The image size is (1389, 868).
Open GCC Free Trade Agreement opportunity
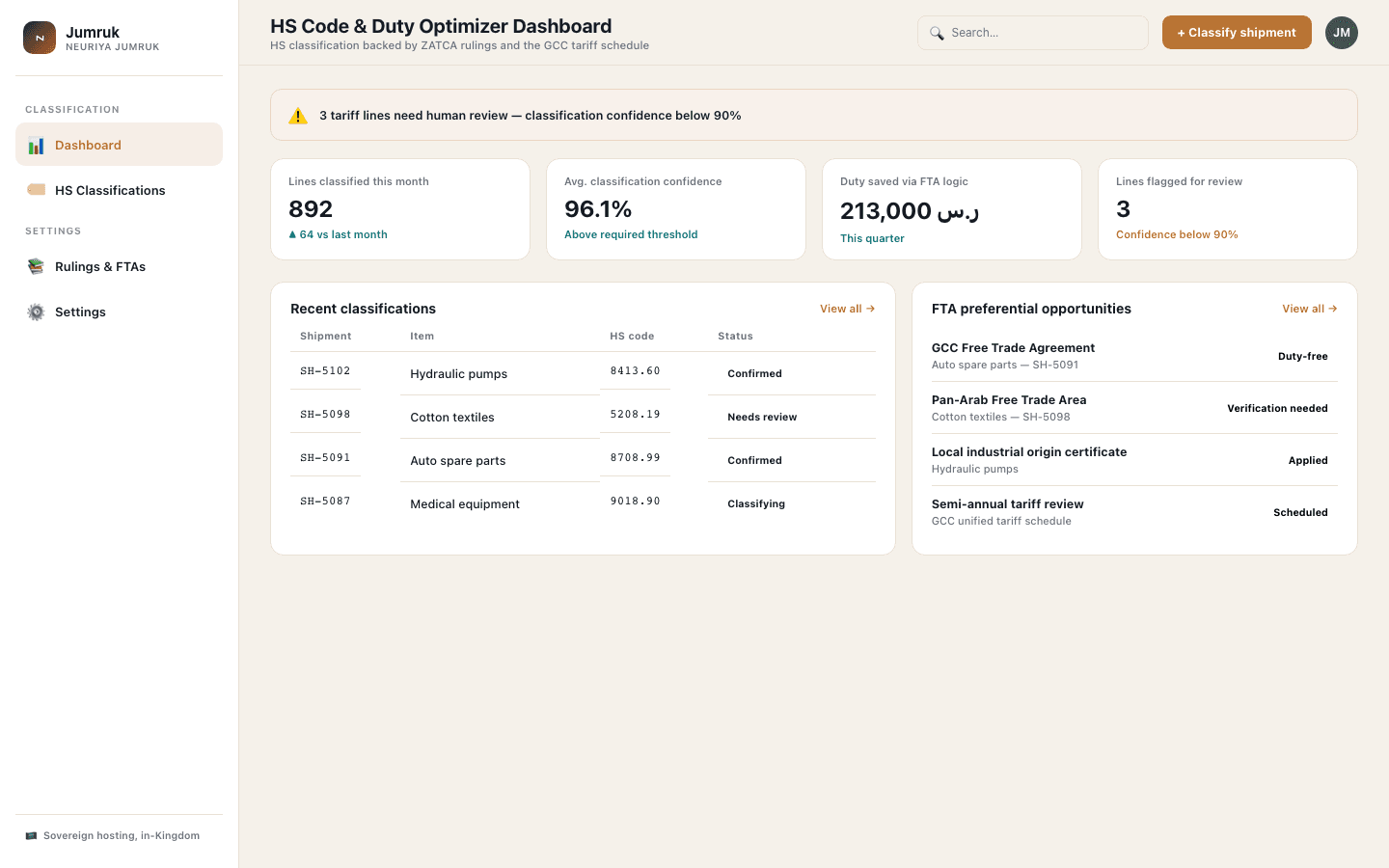coord(1134,356)
